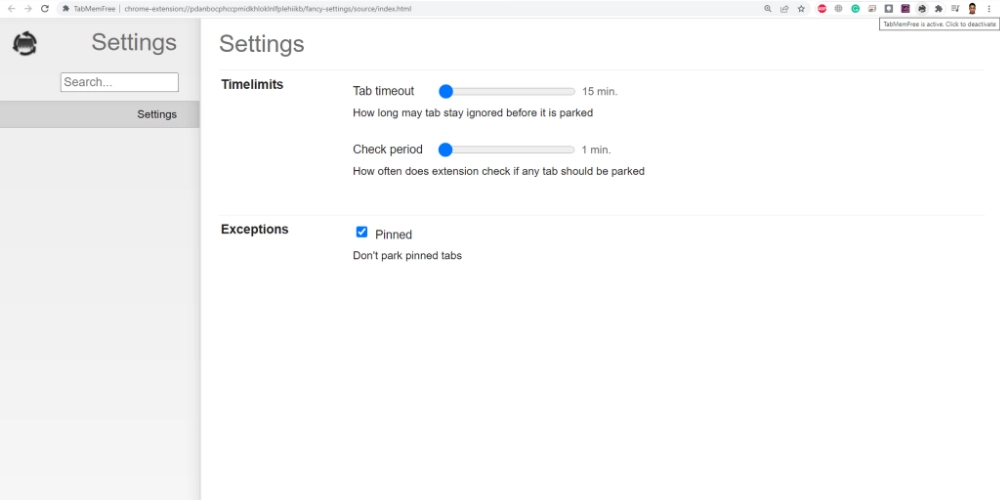
Task: Go back to the previous page
Action: point(11,9)
